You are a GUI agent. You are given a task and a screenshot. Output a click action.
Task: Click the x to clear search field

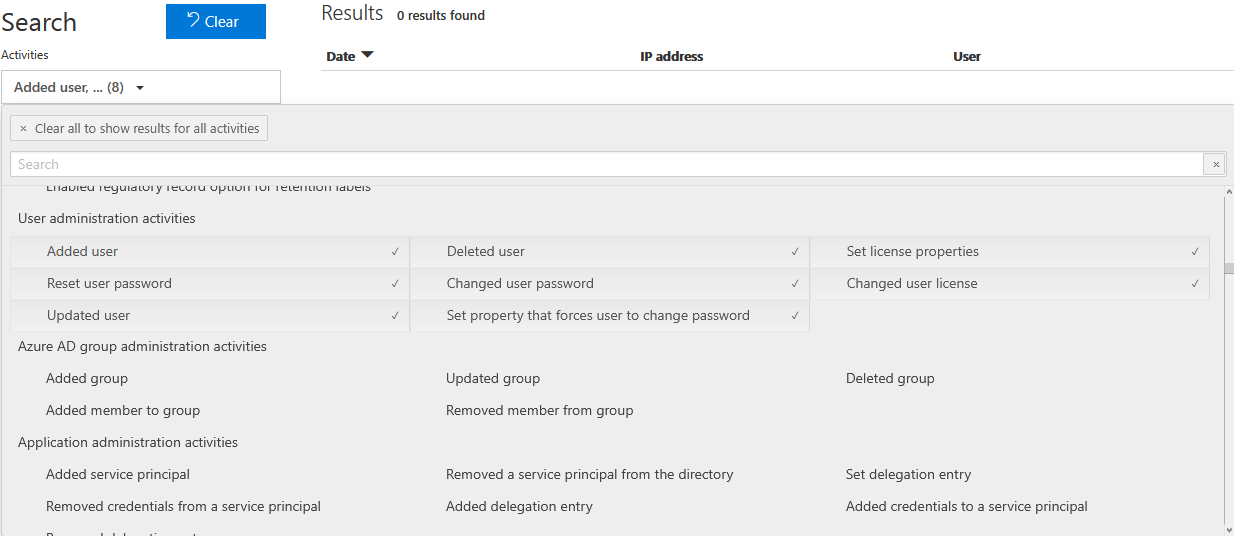[1215, 164]
